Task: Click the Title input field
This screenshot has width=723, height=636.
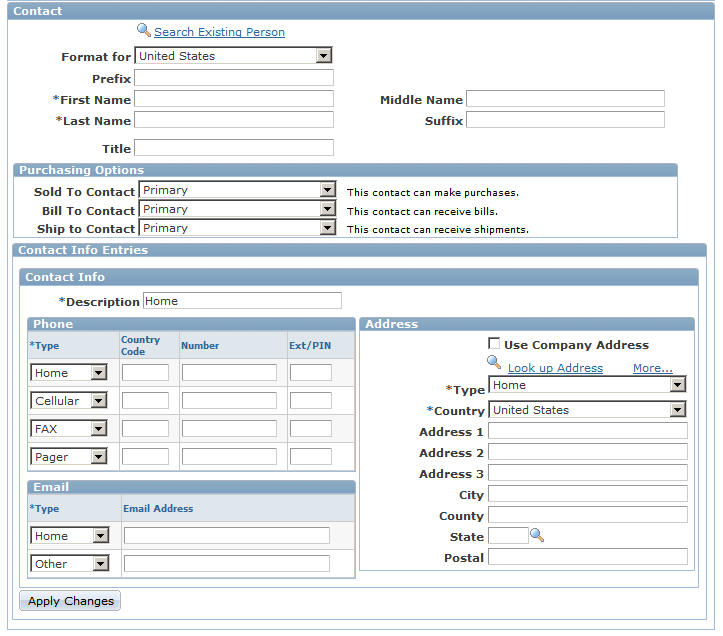Action: 234,148
